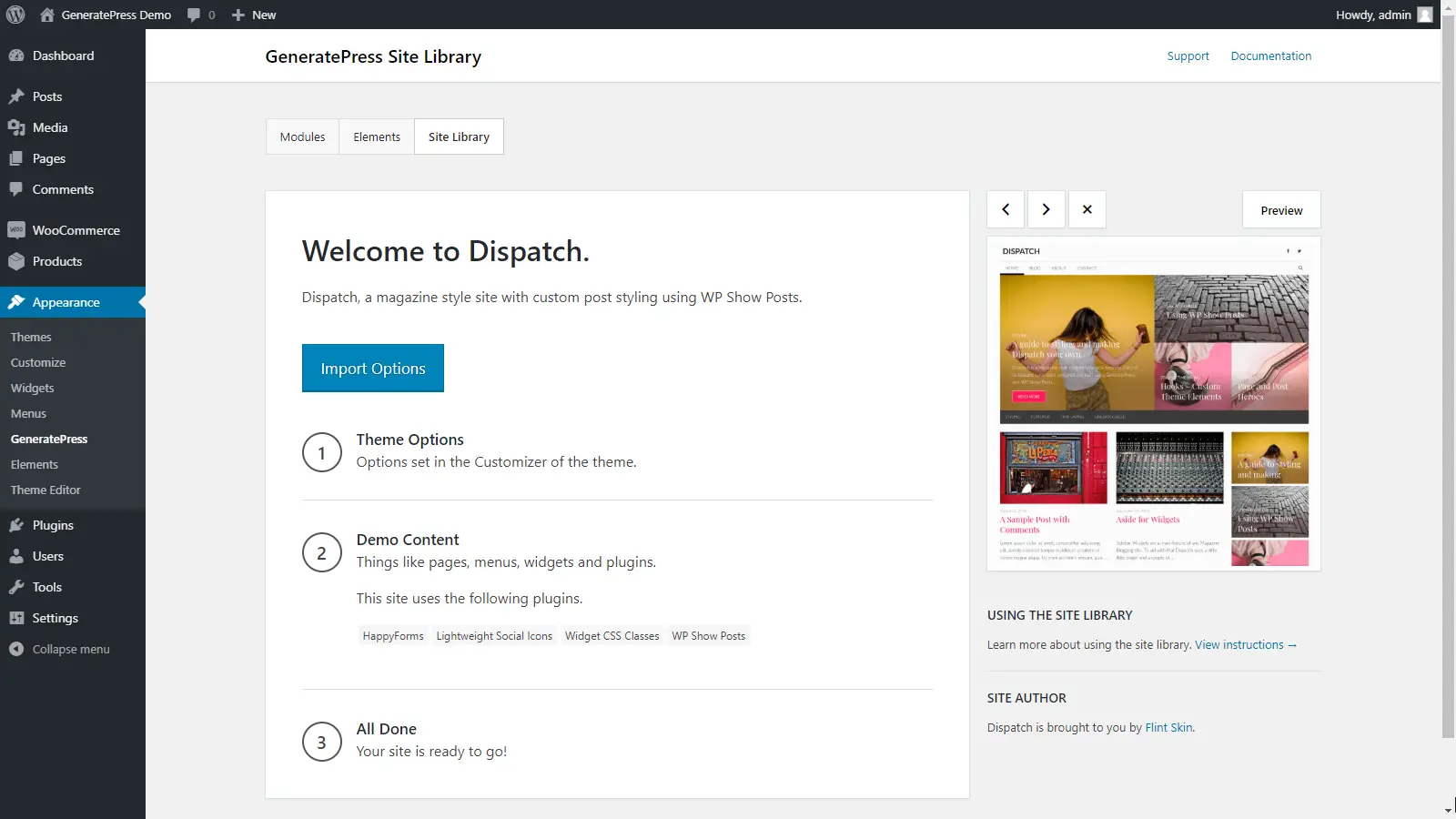The width and height of the screenshot is (1456, 819).
Task: Click the Import Options button
Action: click(x=373, y=369)
